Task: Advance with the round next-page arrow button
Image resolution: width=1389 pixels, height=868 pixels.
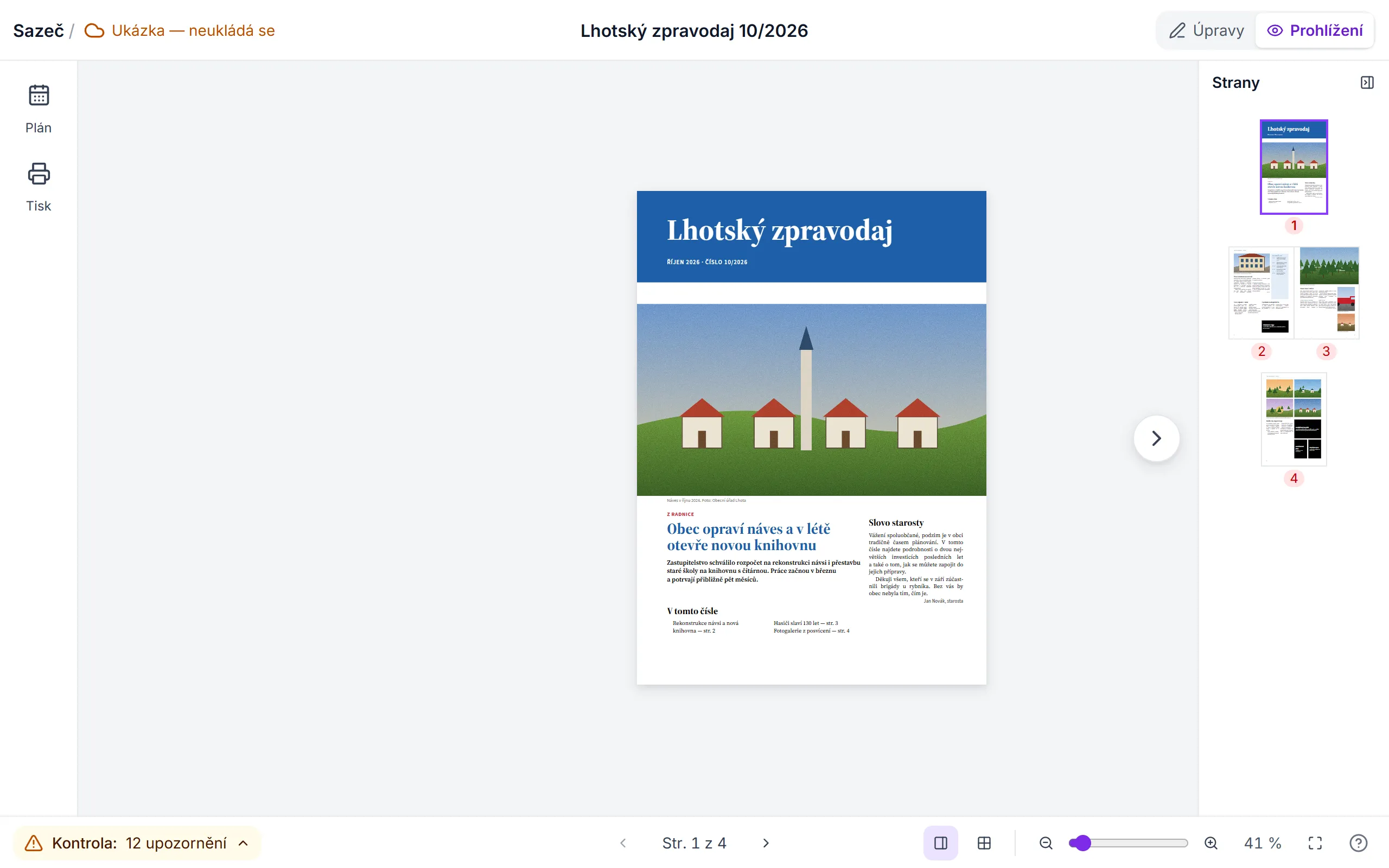Action: pyautogui.click(x=1157, y=438)
